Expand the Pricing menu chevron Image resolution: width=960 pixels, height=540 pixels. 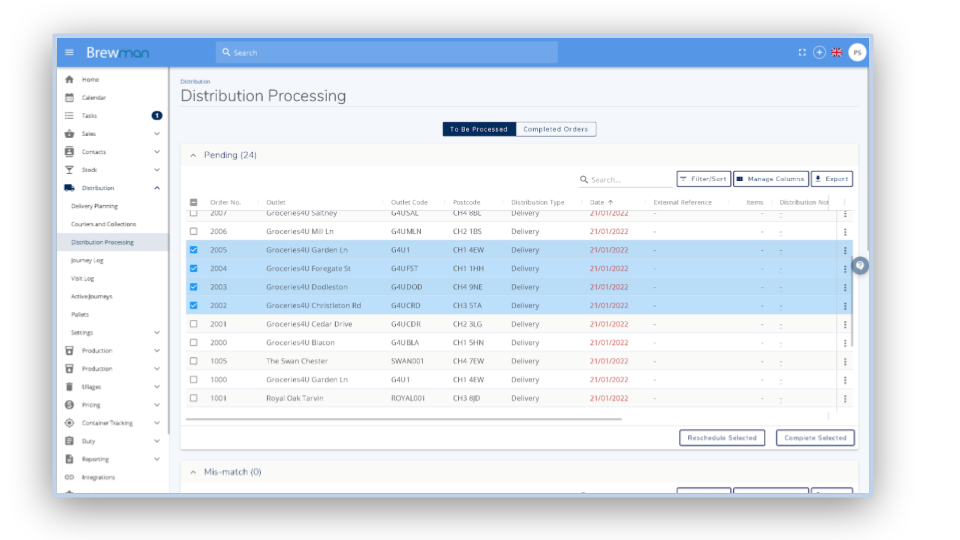tap(157, 405)
